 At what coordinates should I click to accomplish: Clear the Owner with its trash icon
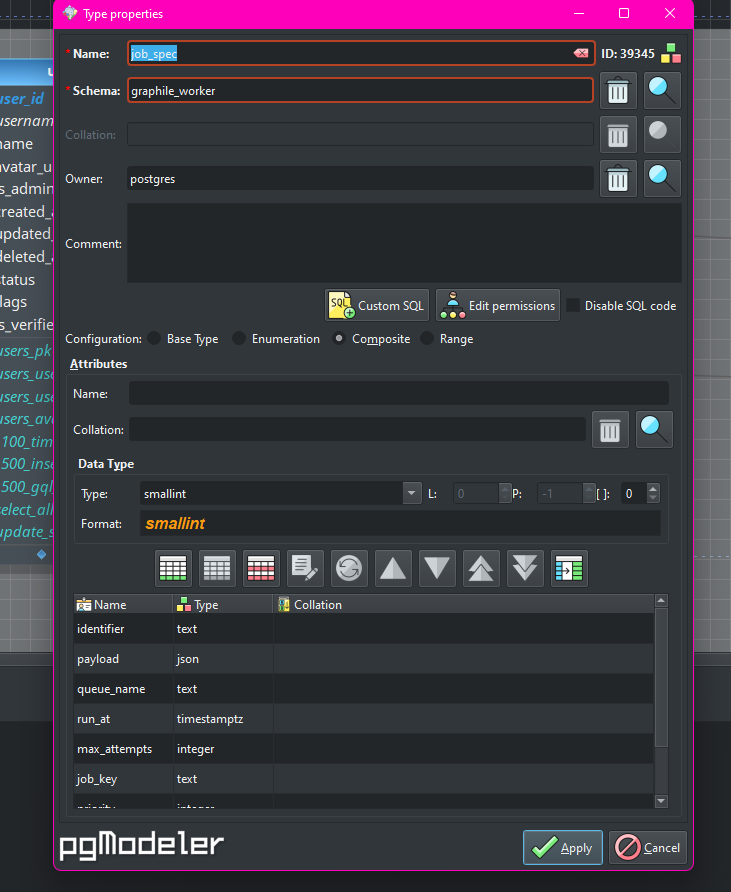coord(618,179)
